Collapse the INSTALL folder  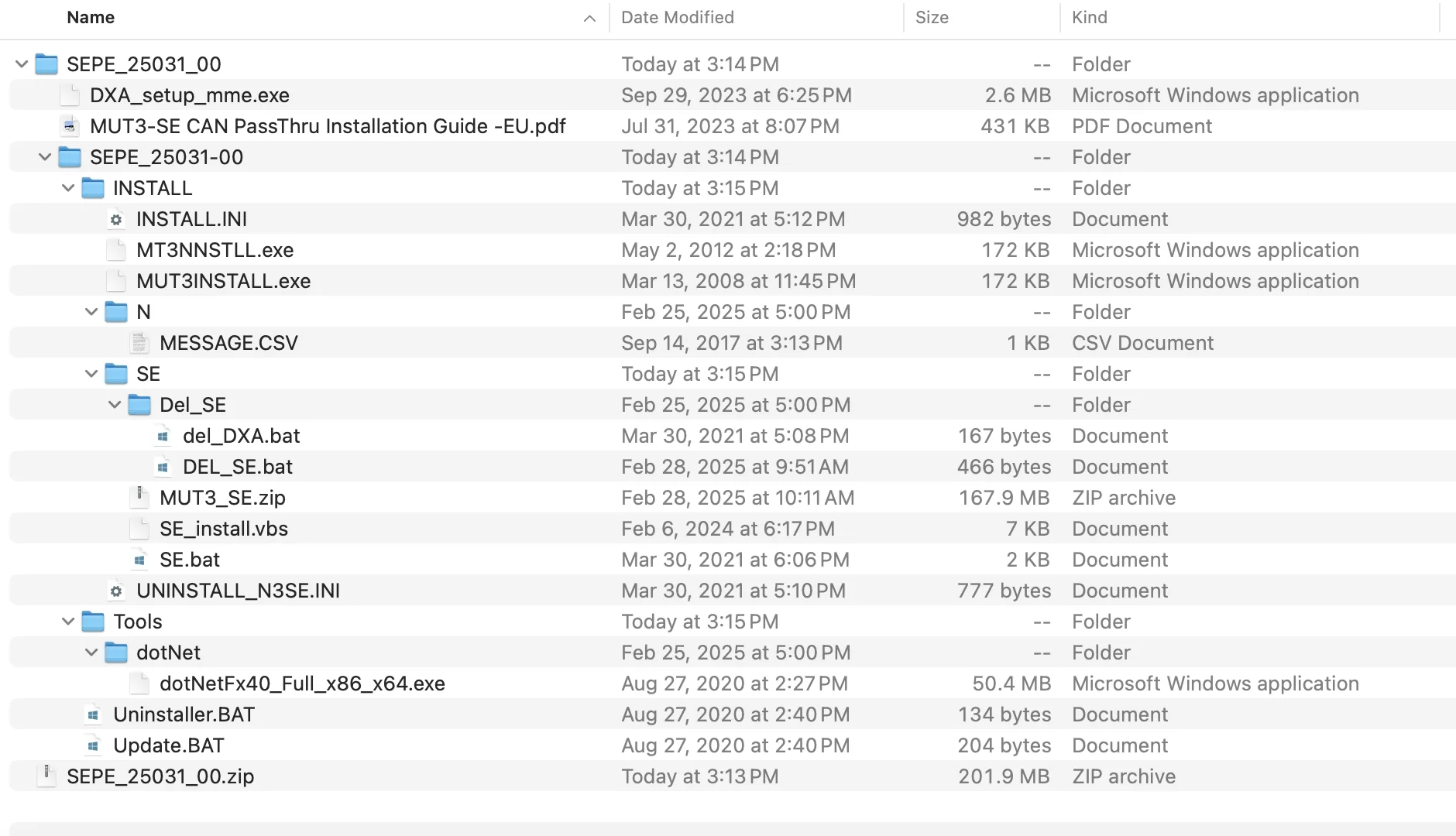pos(68,187)
